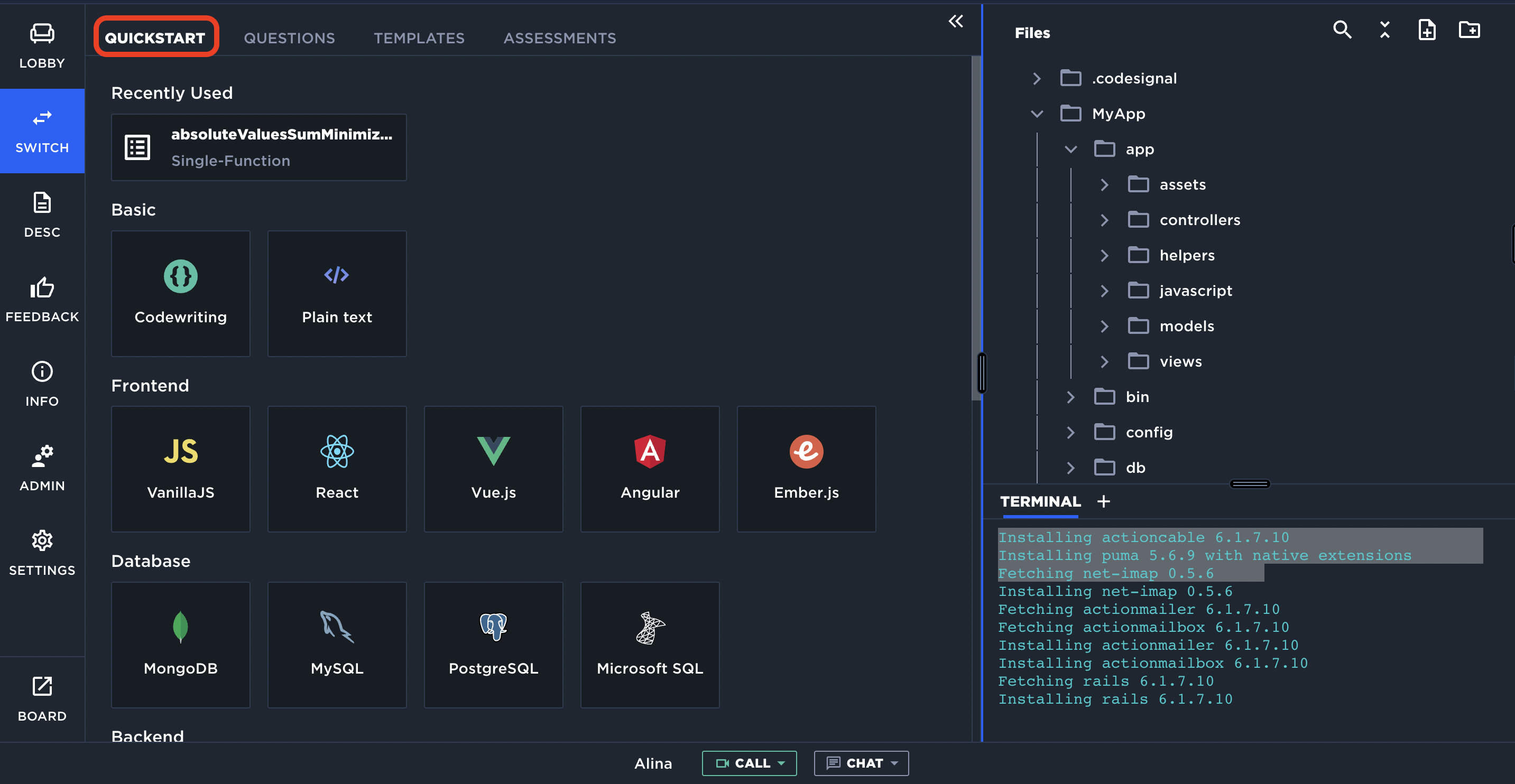Click the Alina participant name

click(x=653, y=763)
